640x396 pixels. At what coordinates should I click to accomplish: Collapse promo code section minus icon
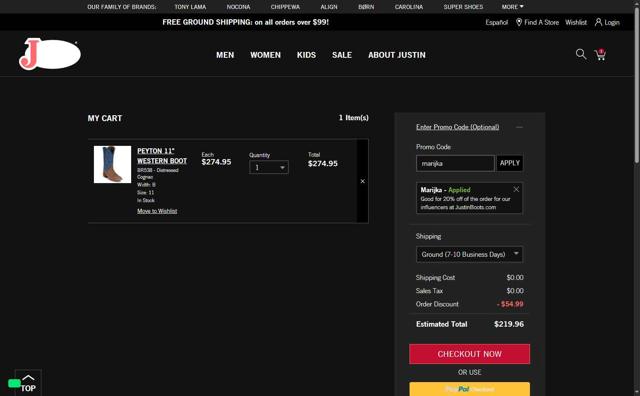pos(519,127)
